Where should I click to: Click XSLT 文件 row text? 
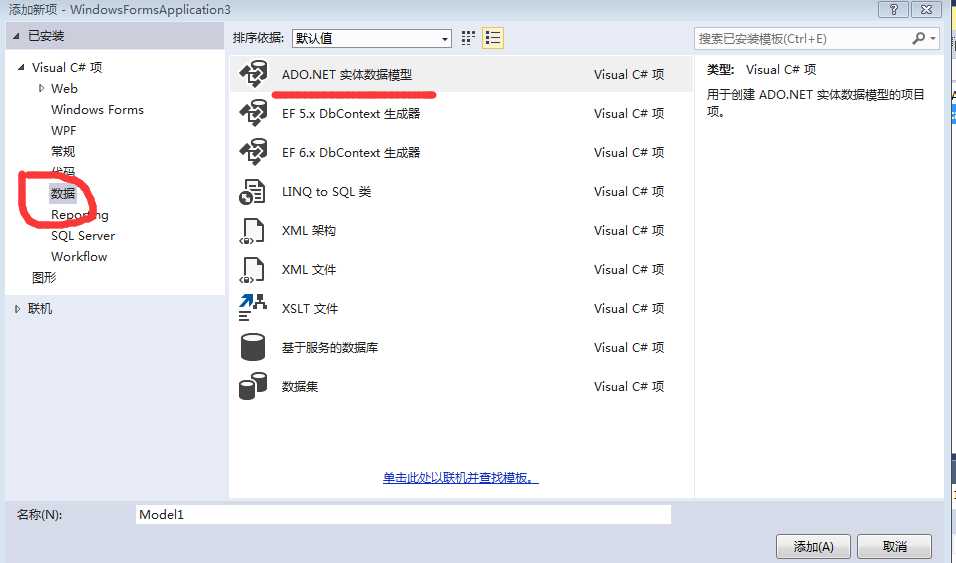310,309
